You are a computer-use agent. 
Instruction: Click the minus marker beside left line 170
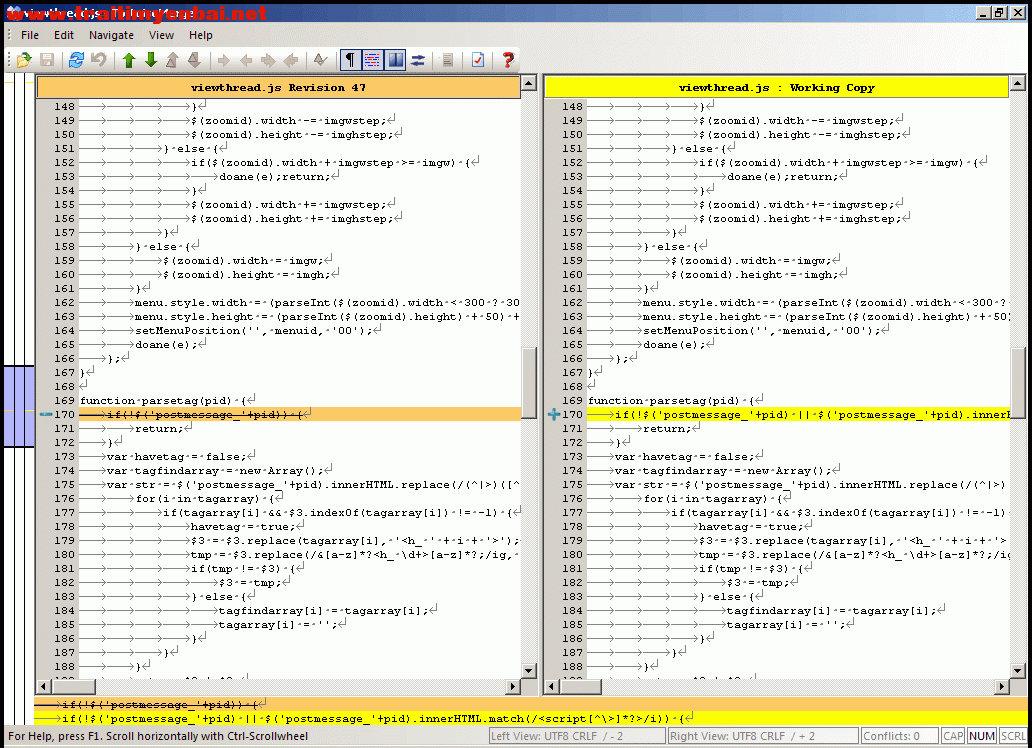(x=45, y=414)
